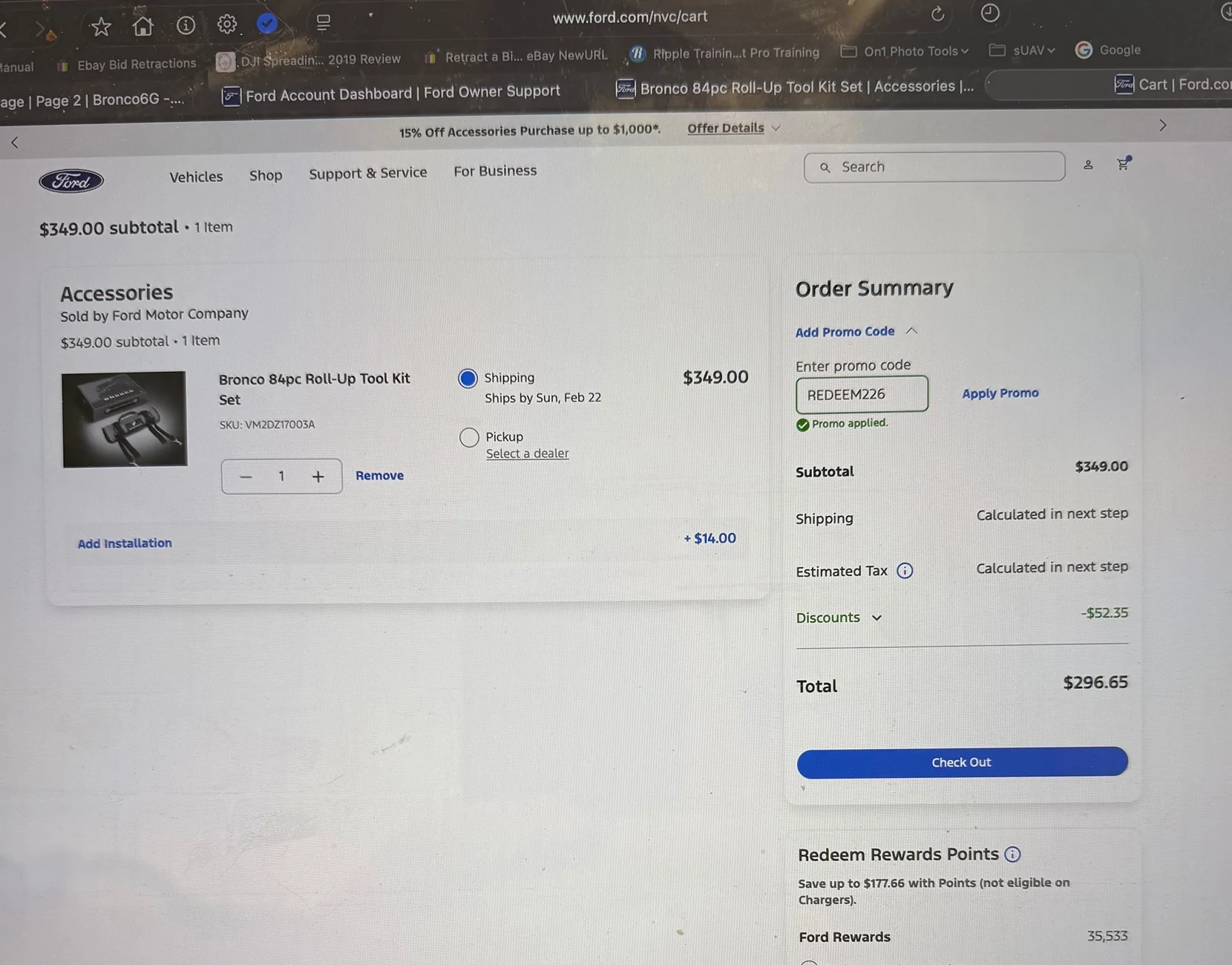
Task: Switch to Ford Account Dashboard tab
Action: pyautogui.click(x=392, y=93)
